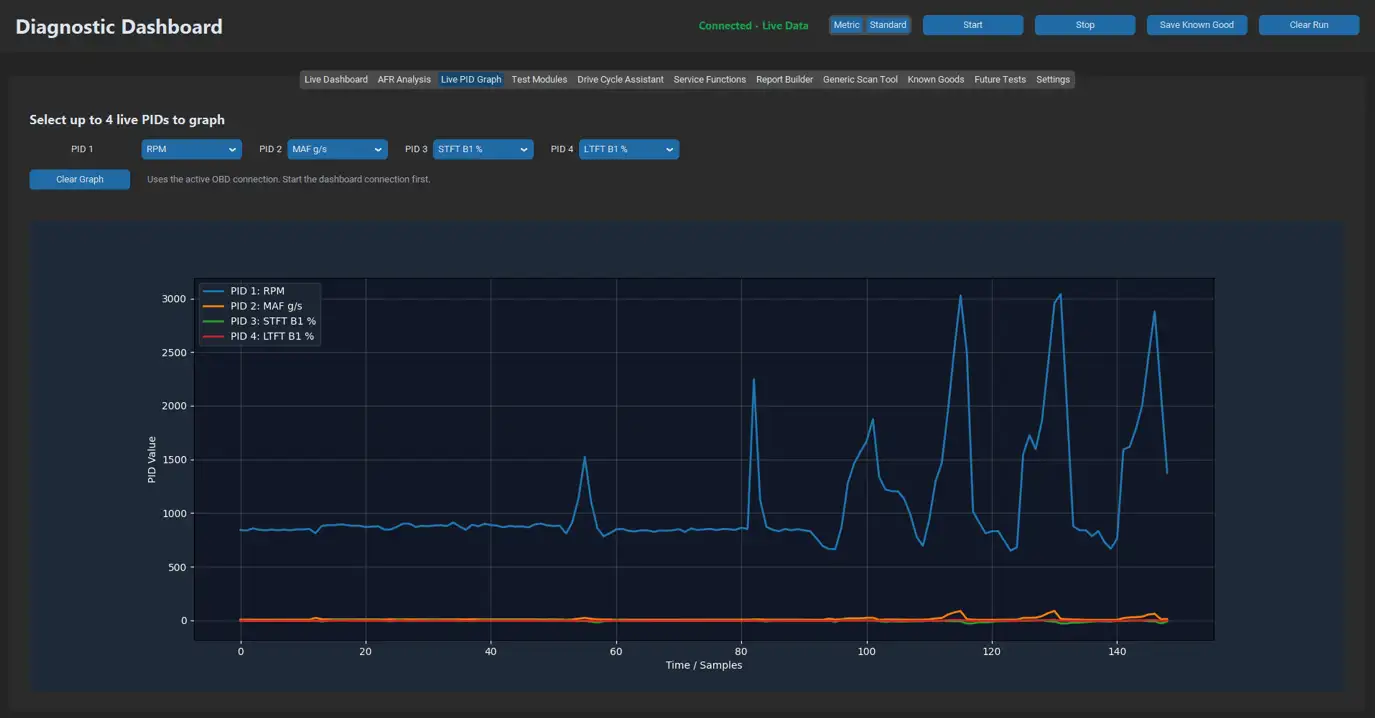Go to the Test Modules tab
1375x718 pixels.
pyautogui.click(x=539, y=79)
